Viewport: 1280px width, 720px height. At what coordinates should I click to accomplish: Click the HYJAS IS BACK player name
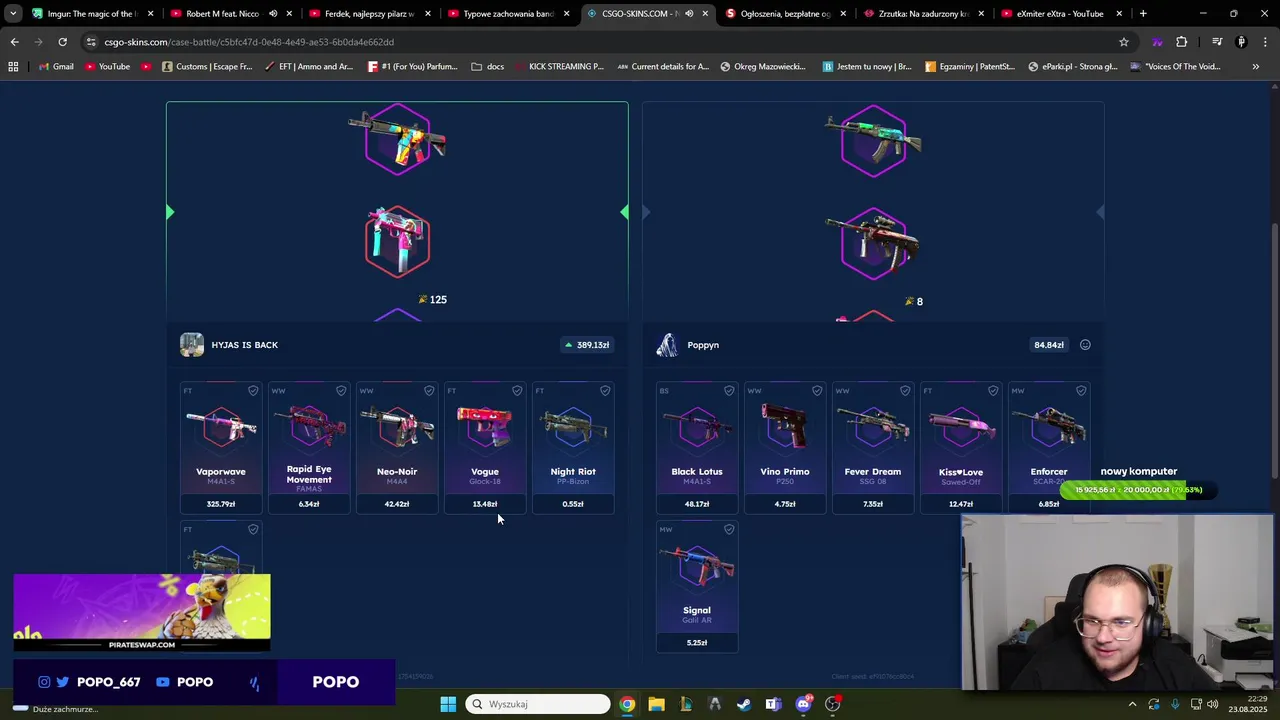click(x=244, y=345)
